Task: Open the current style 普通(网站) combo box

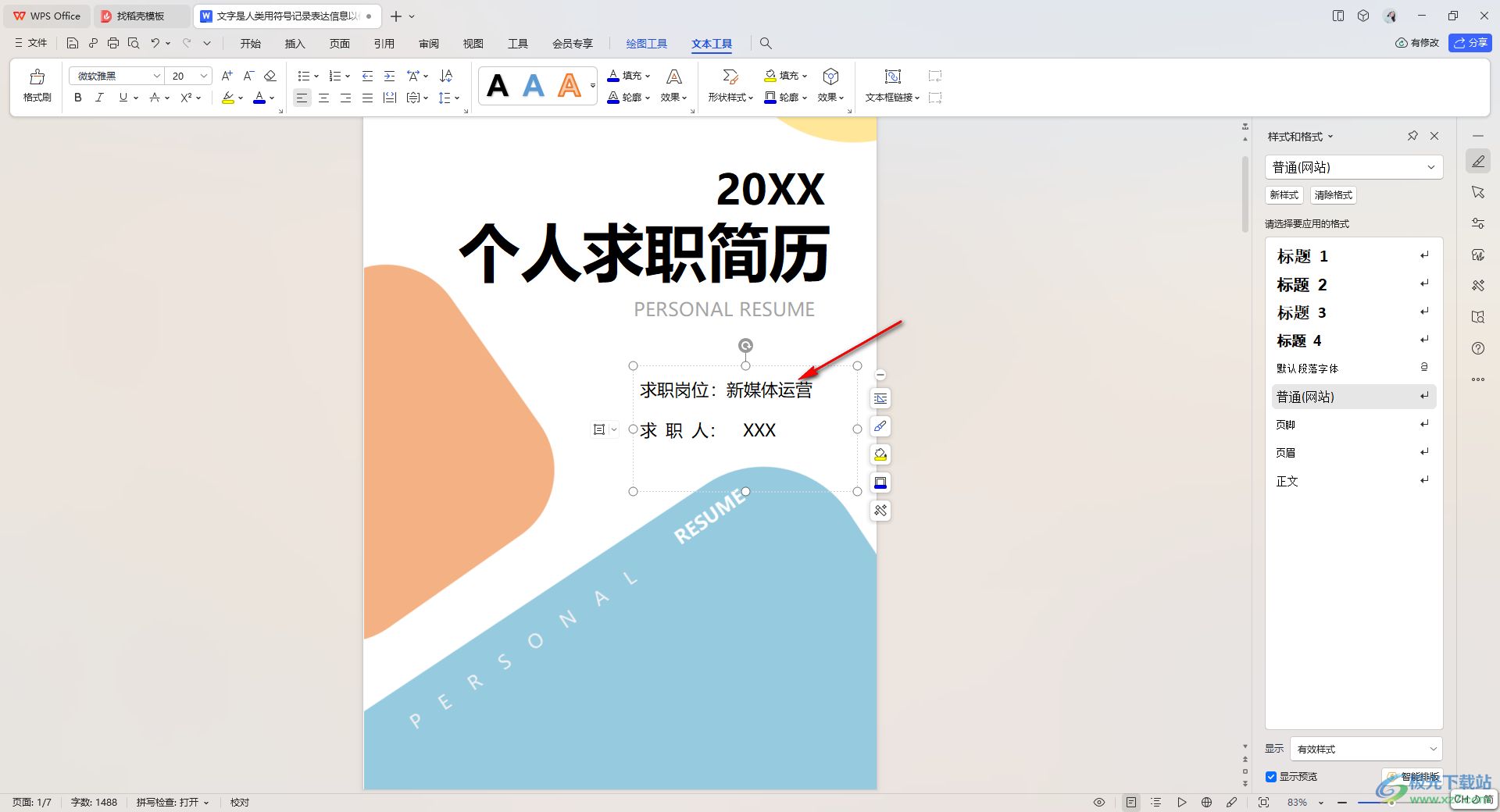Action: [1354, 167]
